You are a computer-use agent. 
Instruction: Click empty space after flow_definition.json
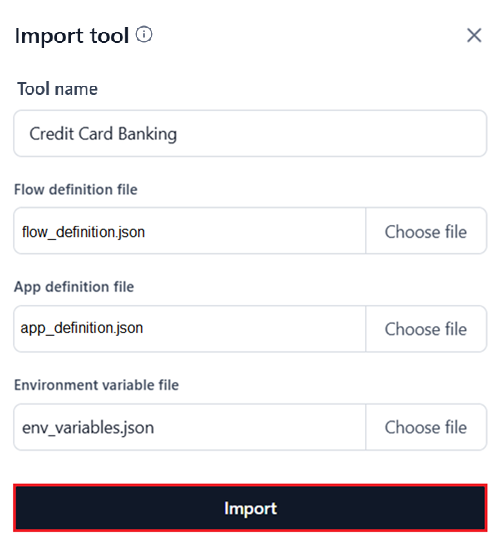pos(255,231)
